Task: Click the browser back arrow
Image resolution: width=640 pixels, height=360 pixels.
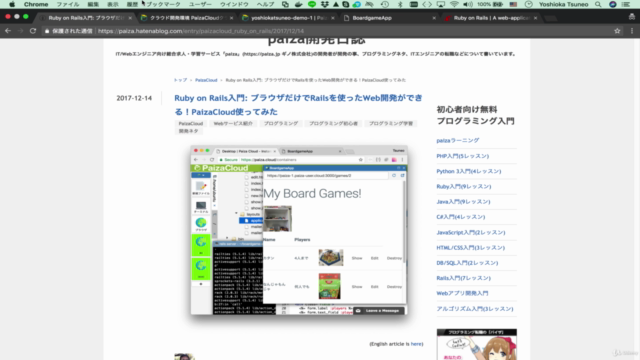Action: point(8,31)
